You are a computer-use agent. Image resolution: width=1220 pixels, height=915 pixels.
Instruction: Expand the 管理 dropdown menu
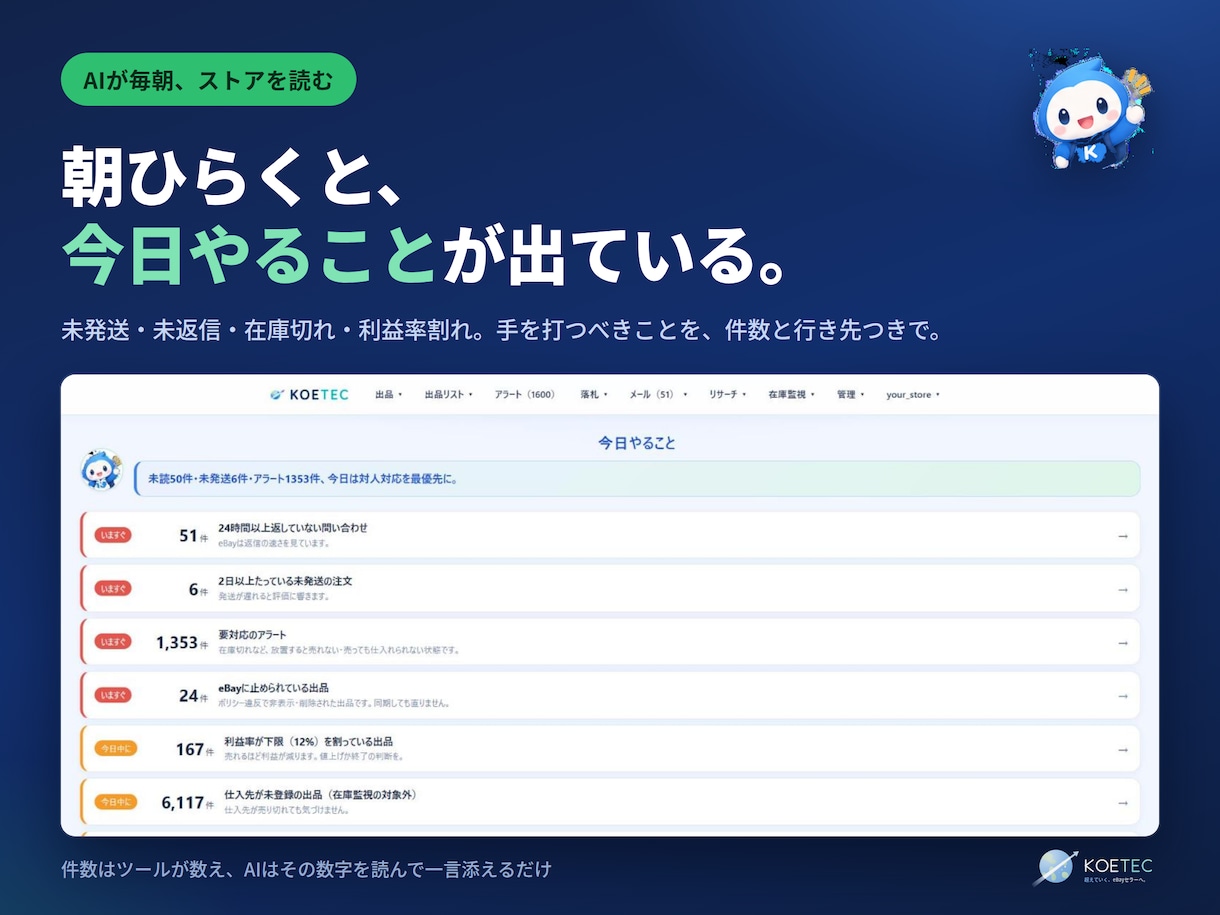850,395
